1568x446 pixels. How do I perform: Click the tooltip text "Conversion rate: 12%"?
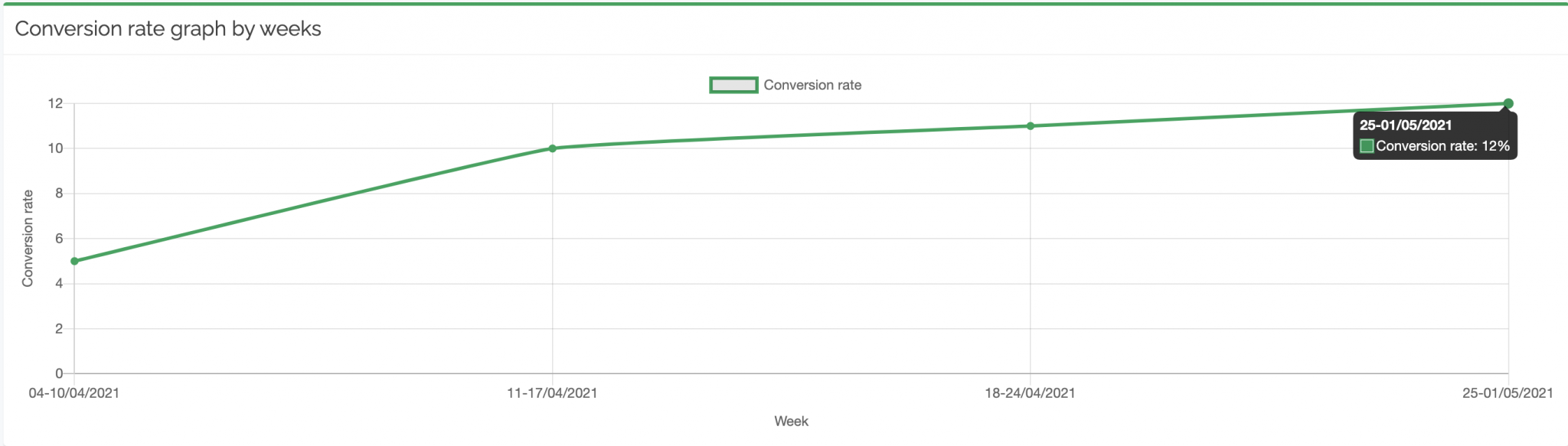tap(1442, 146)
